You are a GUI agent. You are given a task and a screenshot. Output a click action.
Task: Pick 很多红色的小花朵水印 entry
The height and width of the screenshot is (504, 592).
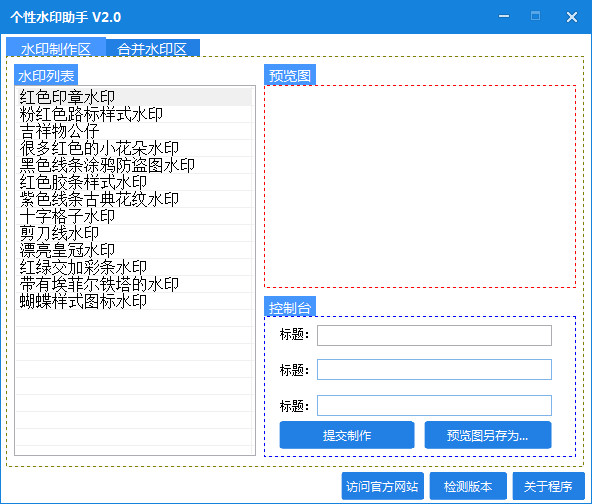134,148
